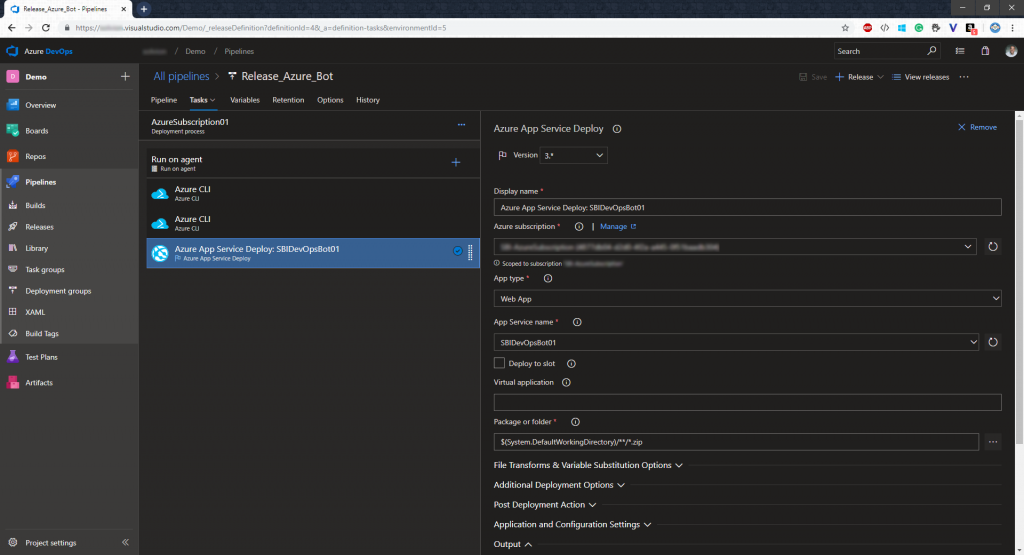Image resolution: width=1024 pixels, height=555 pixels.
Task: Open AzureSubscription01 stage more options
Action: point(461,124)
